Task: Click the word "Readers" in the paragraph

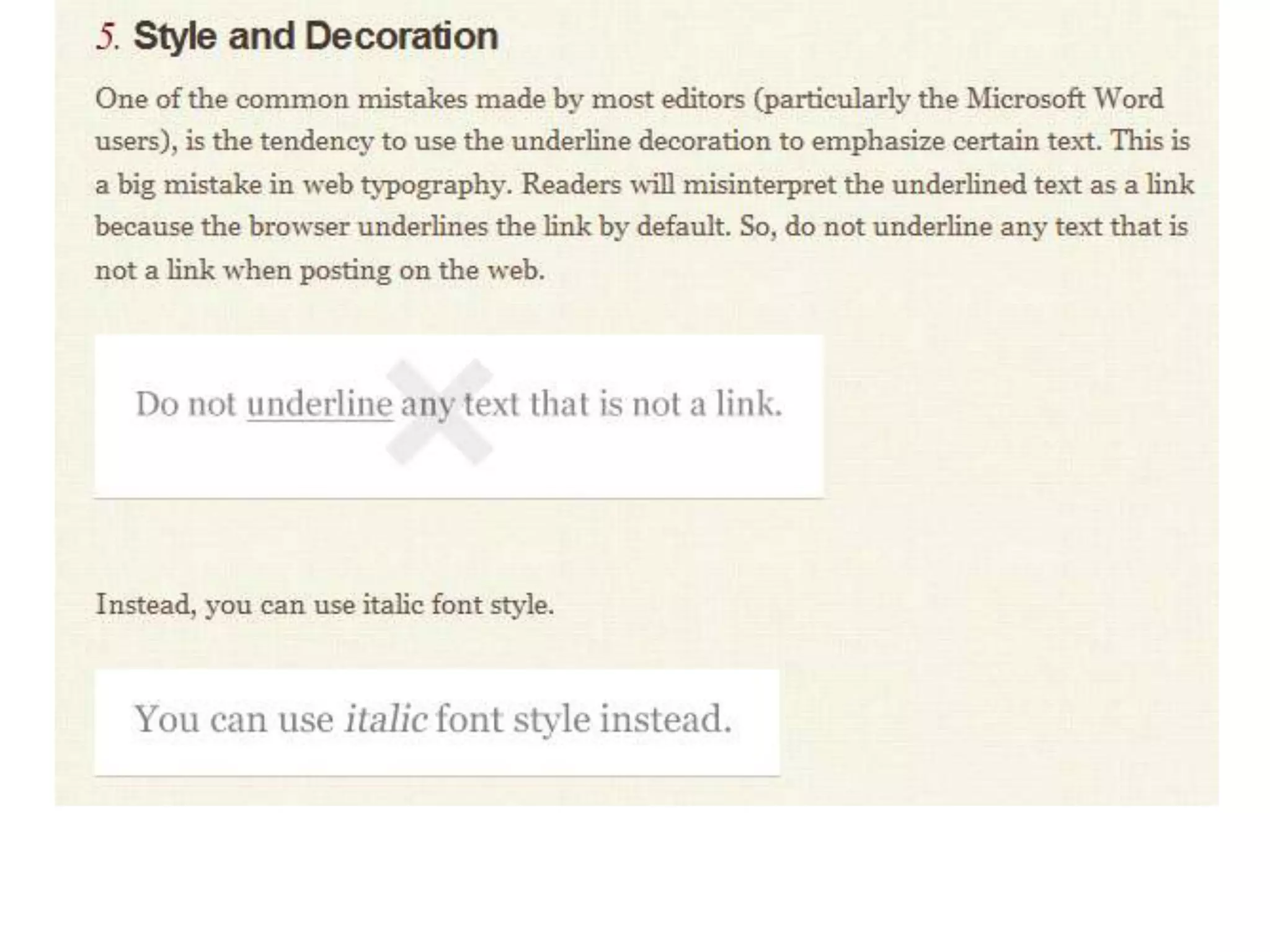Action: [571, 184]
